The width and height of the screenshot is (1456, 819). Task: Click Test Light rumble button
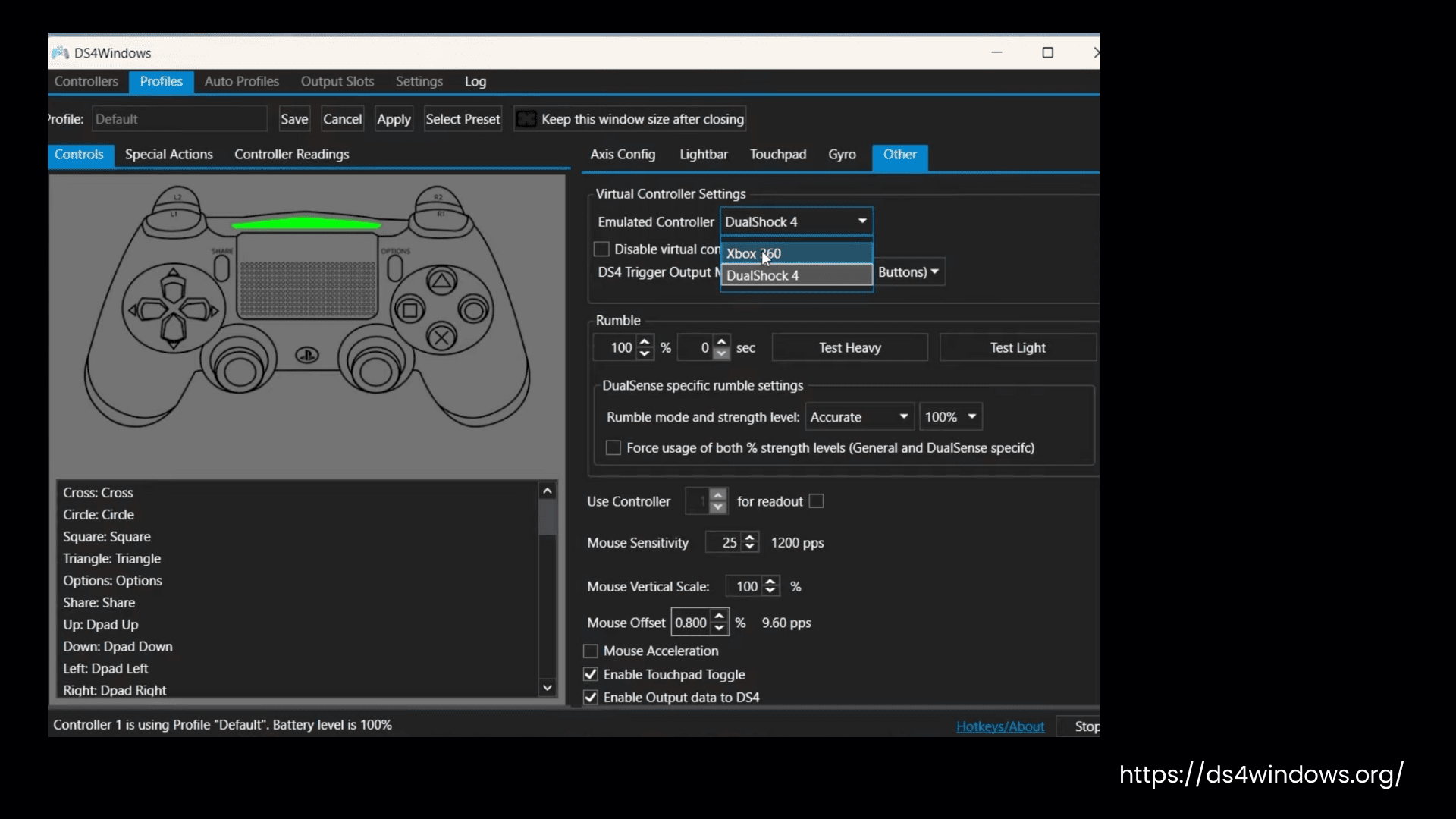pyautogui.click(x=1018, y=347)
